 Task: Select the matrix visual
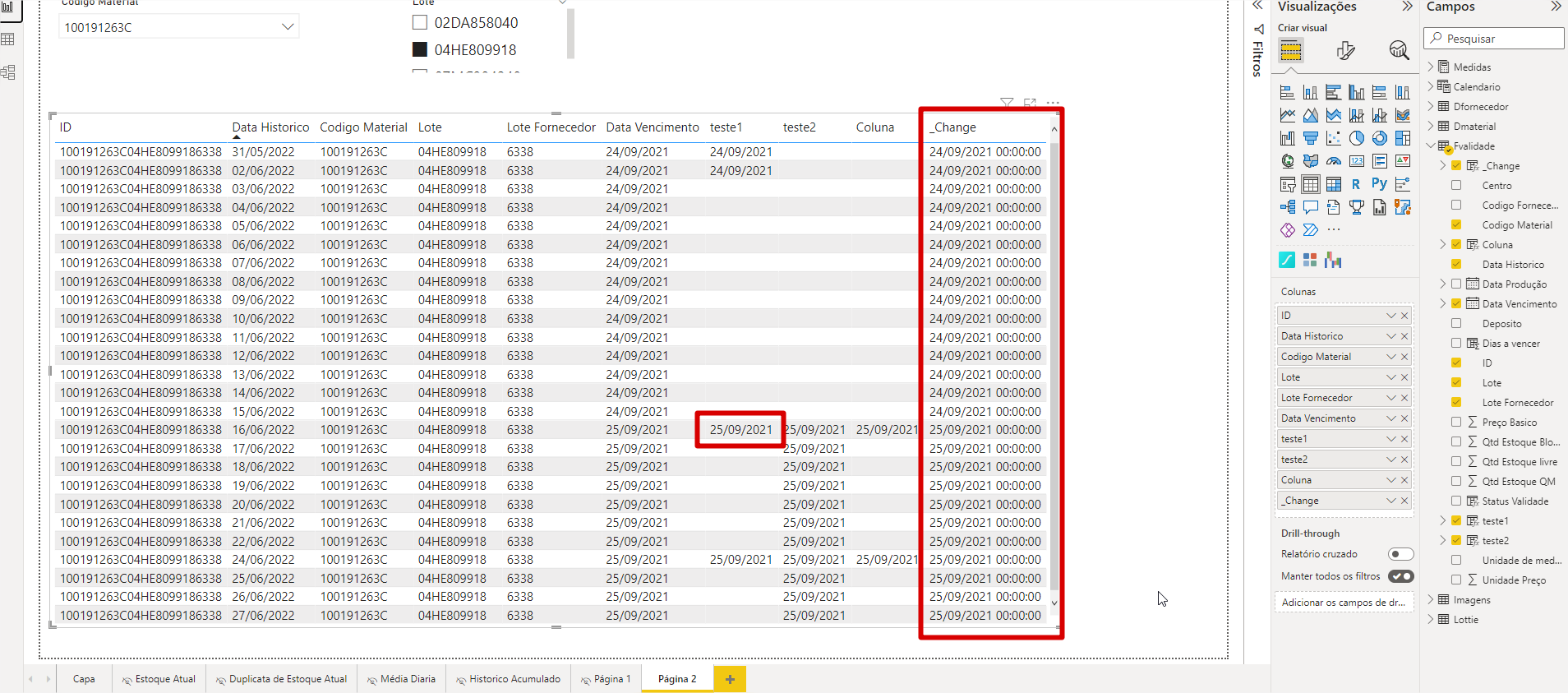[x=1334, y=184]
